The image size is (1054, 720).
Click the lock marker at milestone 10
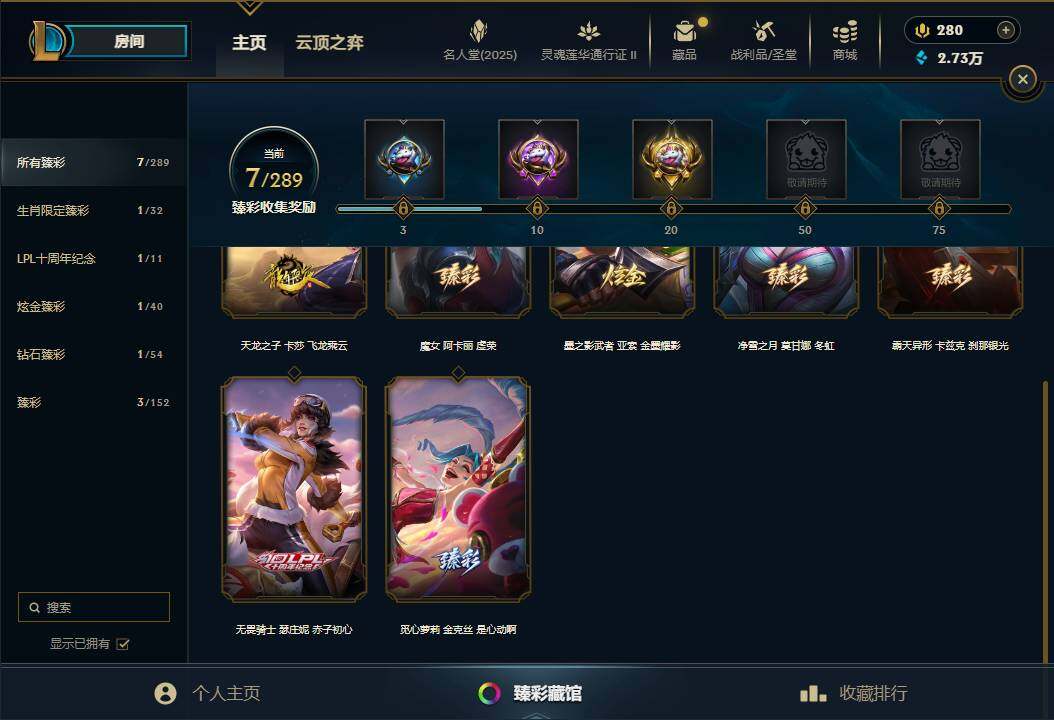pyautogui.click(x=537, y=208)
